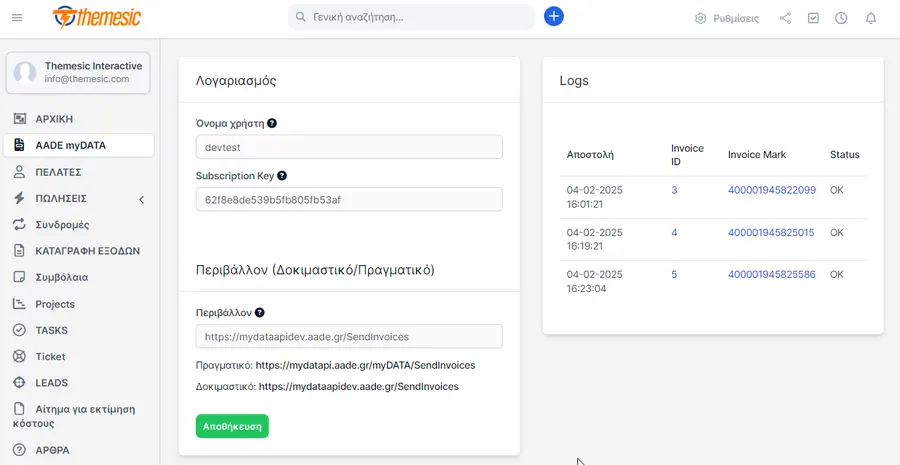Open invoice mark 400001945822099 link
This screenshot has height=465, width=900.
pos(772,190)
